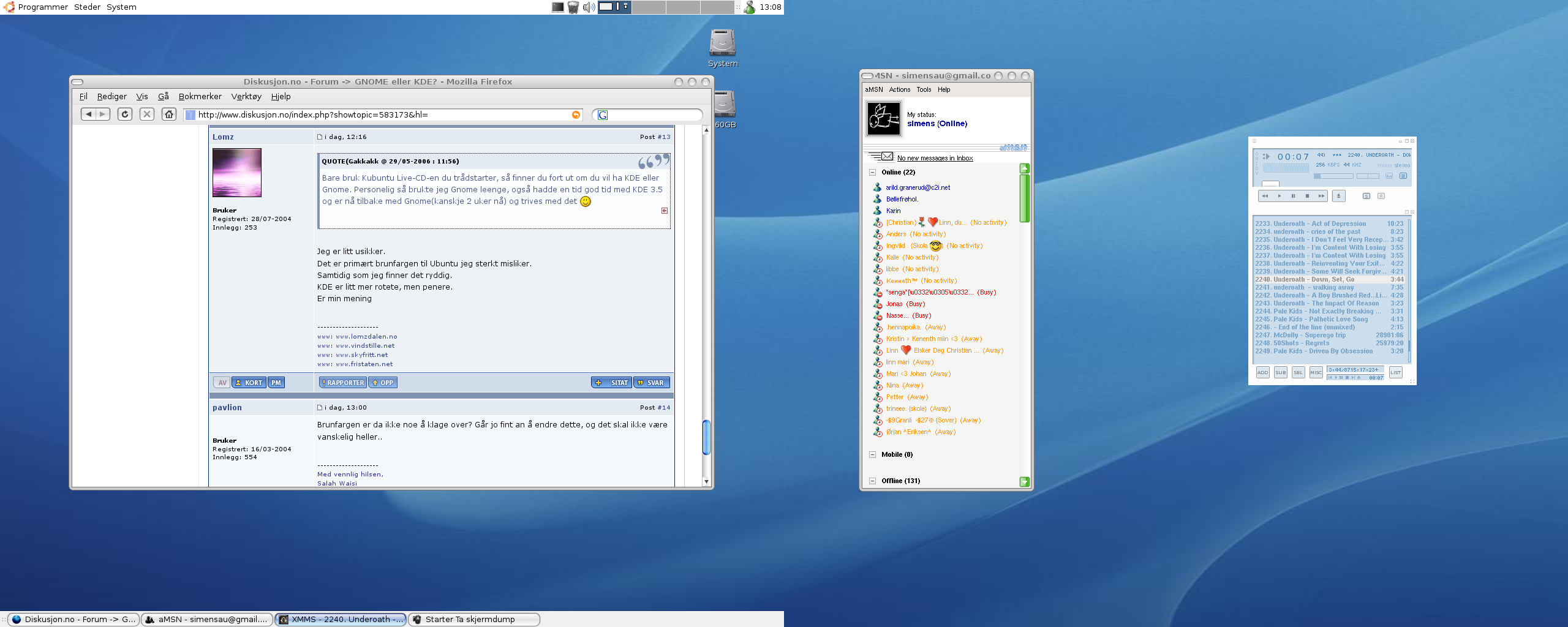
Task: Select the XMMS taskbar window button
Action: click(x=341, y=620)
